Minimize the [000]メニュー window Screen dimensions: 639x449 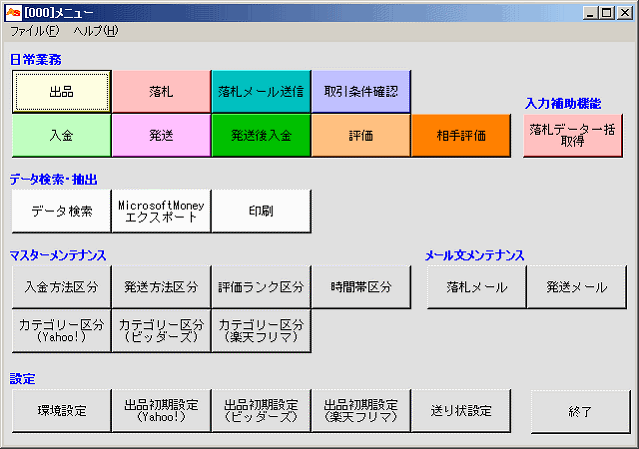(590, 13)
